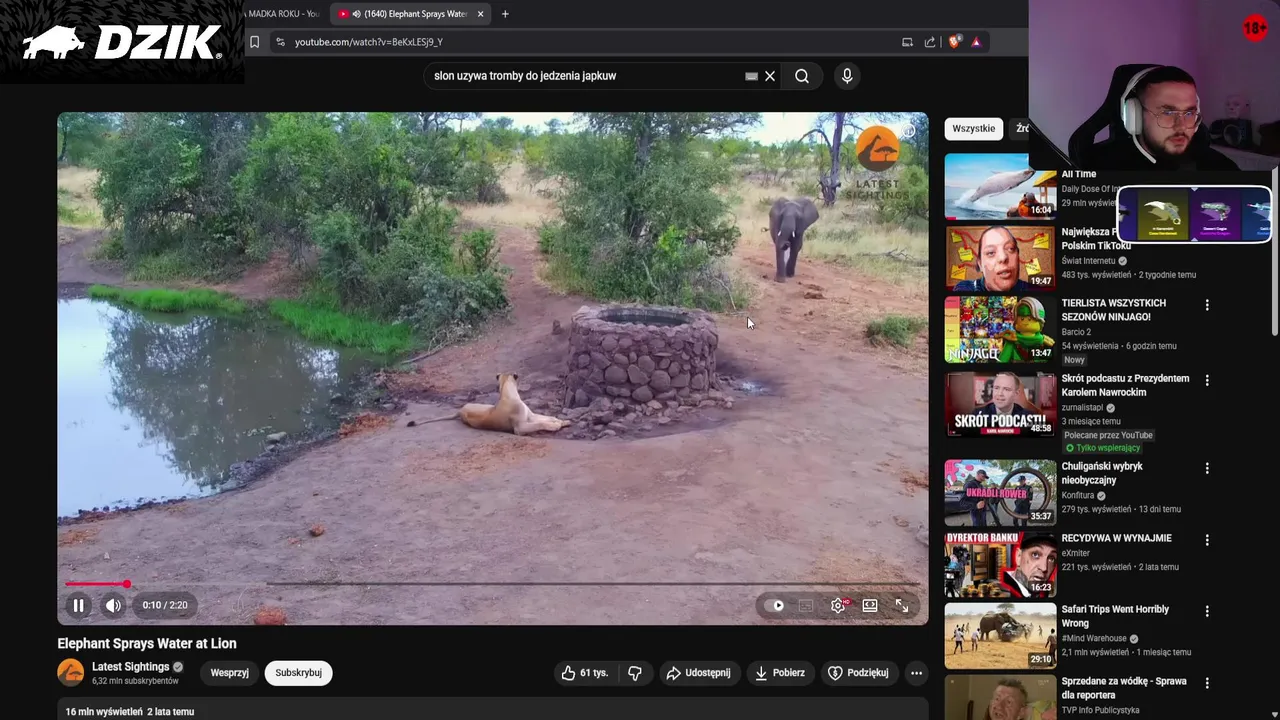Share video via Udostępnij button
Viewport: 1280px width, 720px height.
pyautogui.click(x=698, y=673)
